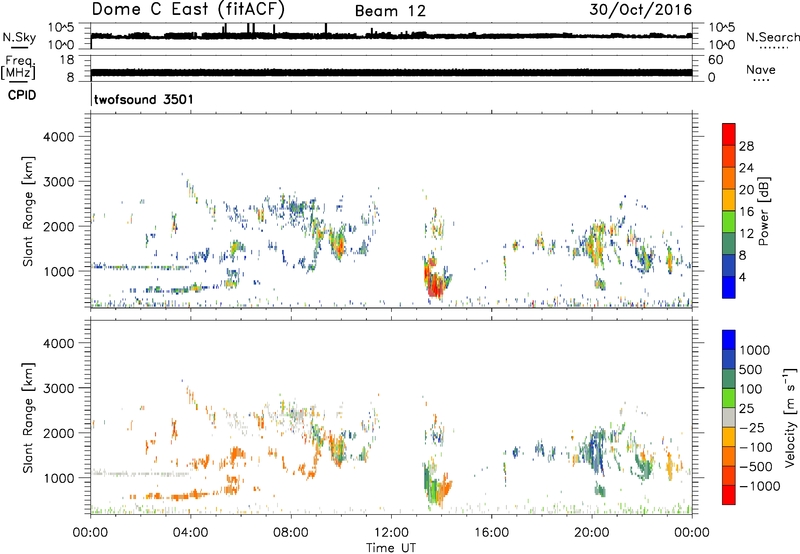Click the '20:00' time tick label
This screenshot has width=800, height=554.
tap(592, 533)
